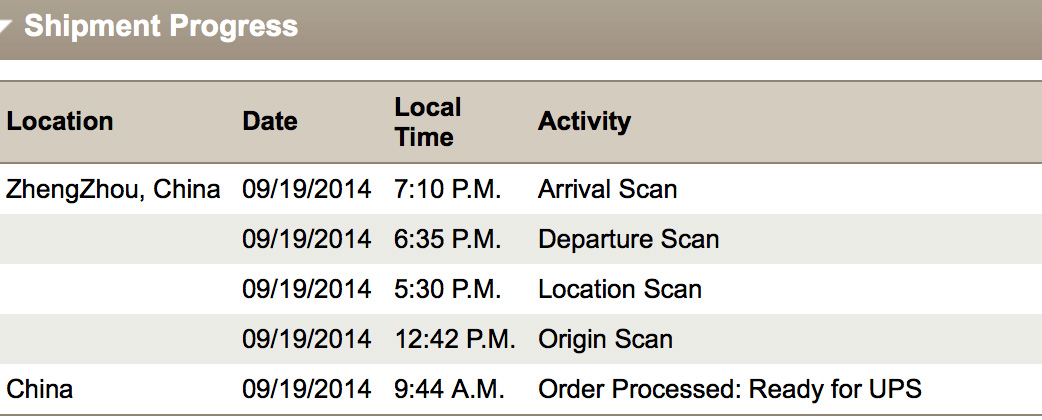Click the Origin Scan activity entry
The image size is (1042, 420).
[605, 339]
